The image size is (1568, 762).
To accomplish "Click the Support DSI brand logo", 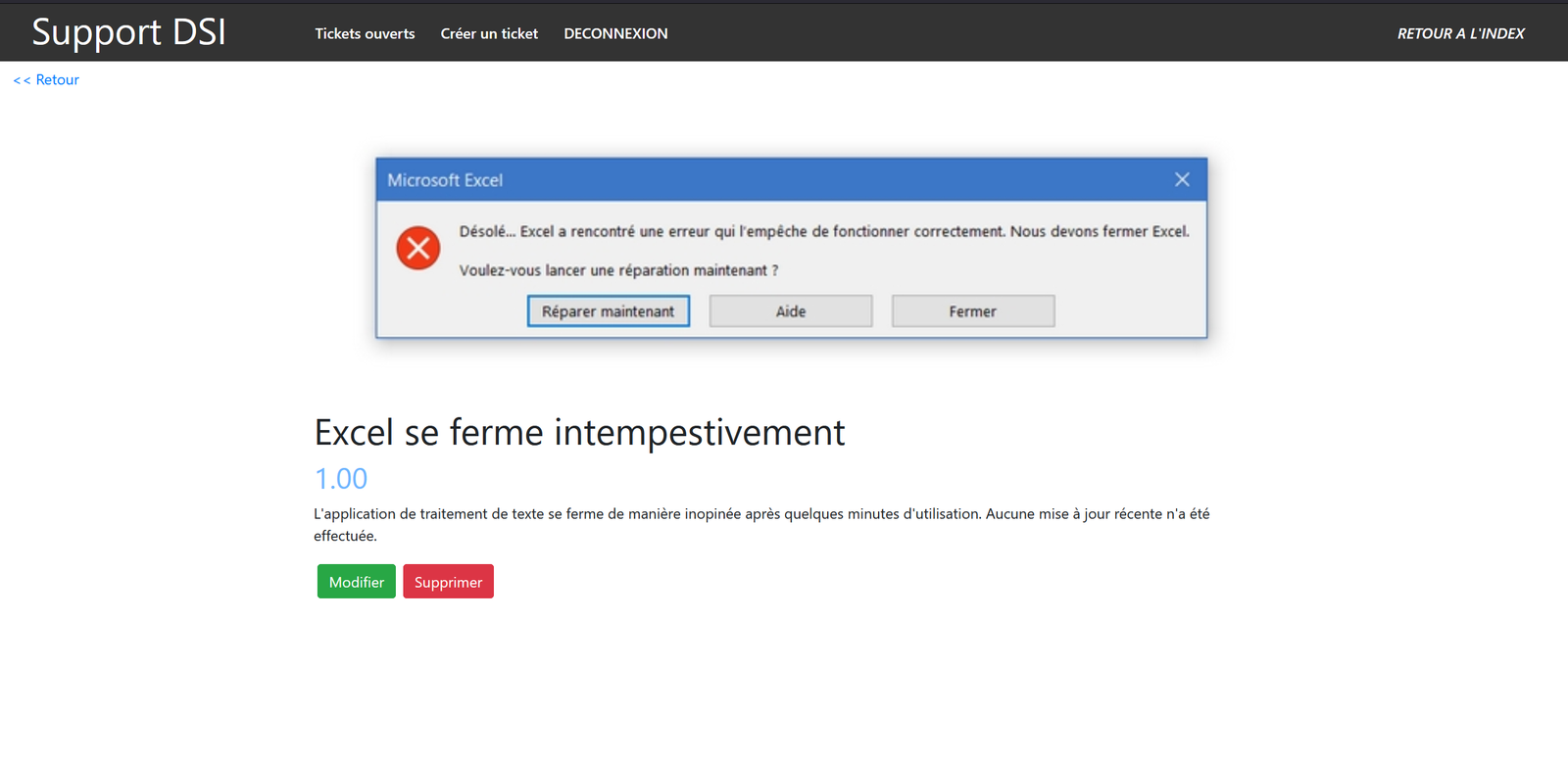I will (128, 32).
